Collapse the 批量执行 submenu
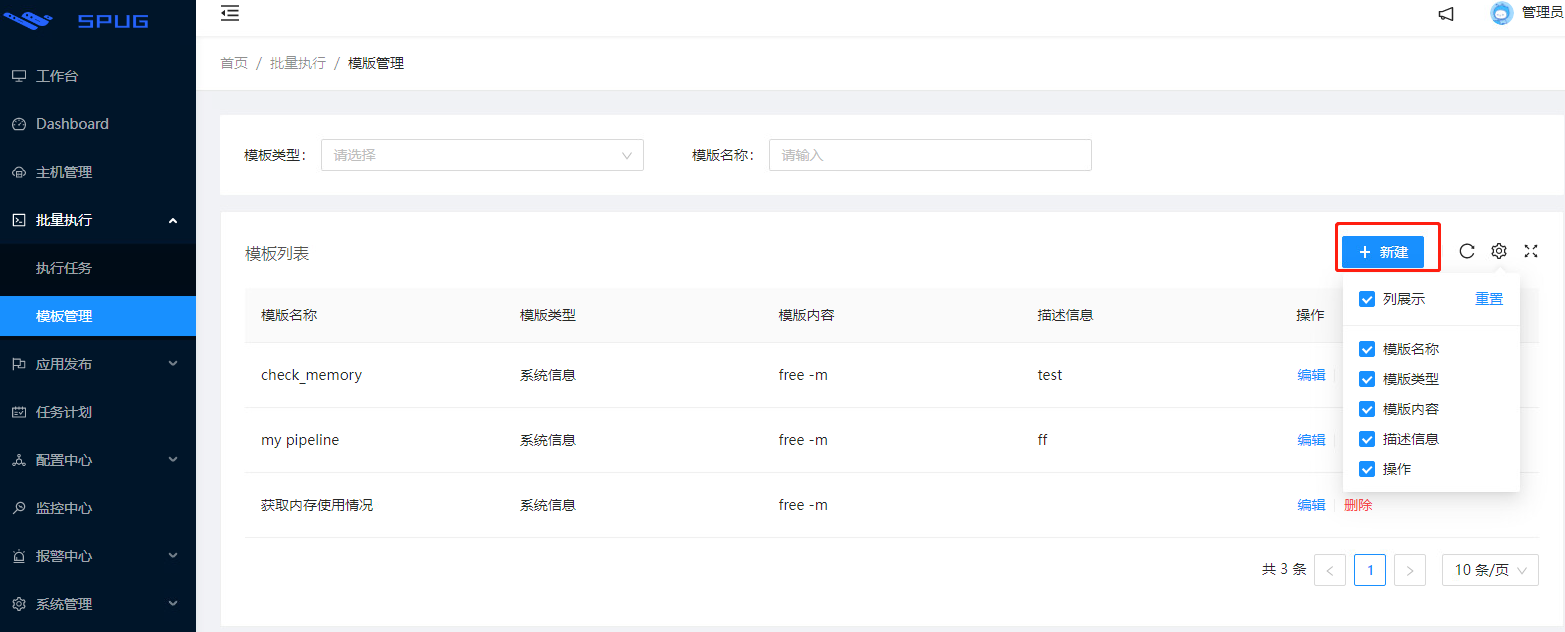The height and width of the screenshot is (632, 1565). [x=173, y=220]
